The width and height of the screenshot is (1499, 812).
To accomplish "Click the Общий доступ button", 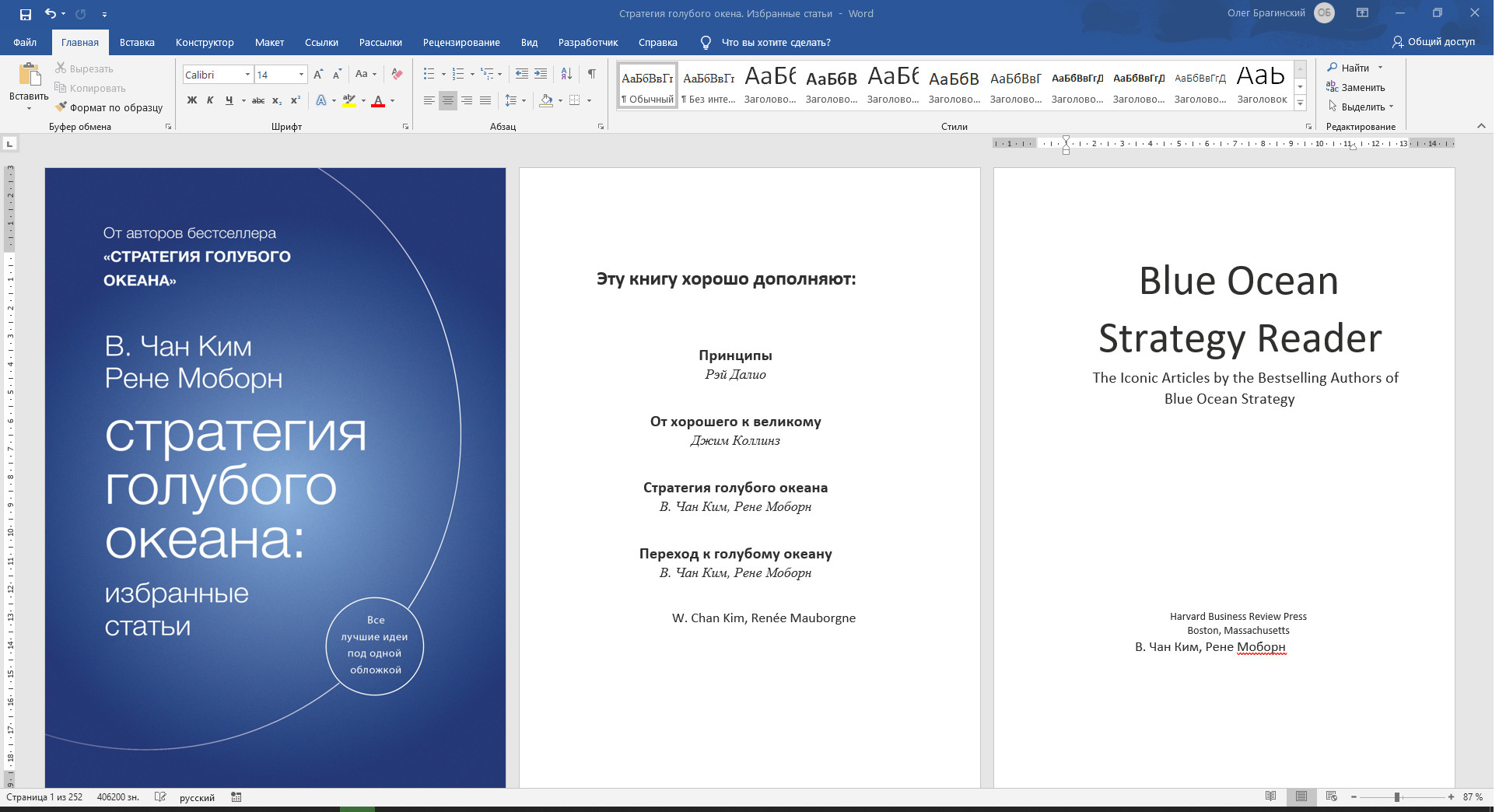I will click(x=1434, y=42).
